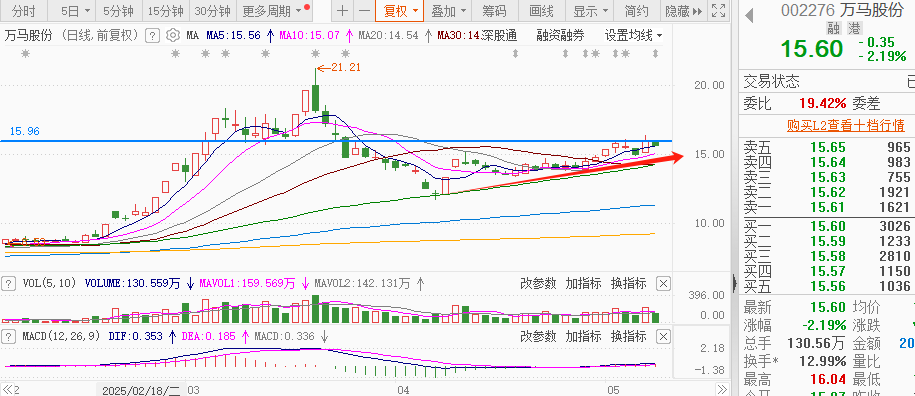This screenshot has width=915, height=396.
Task: Toggle fullscreen chart view icon
Action: coord(719,10)
